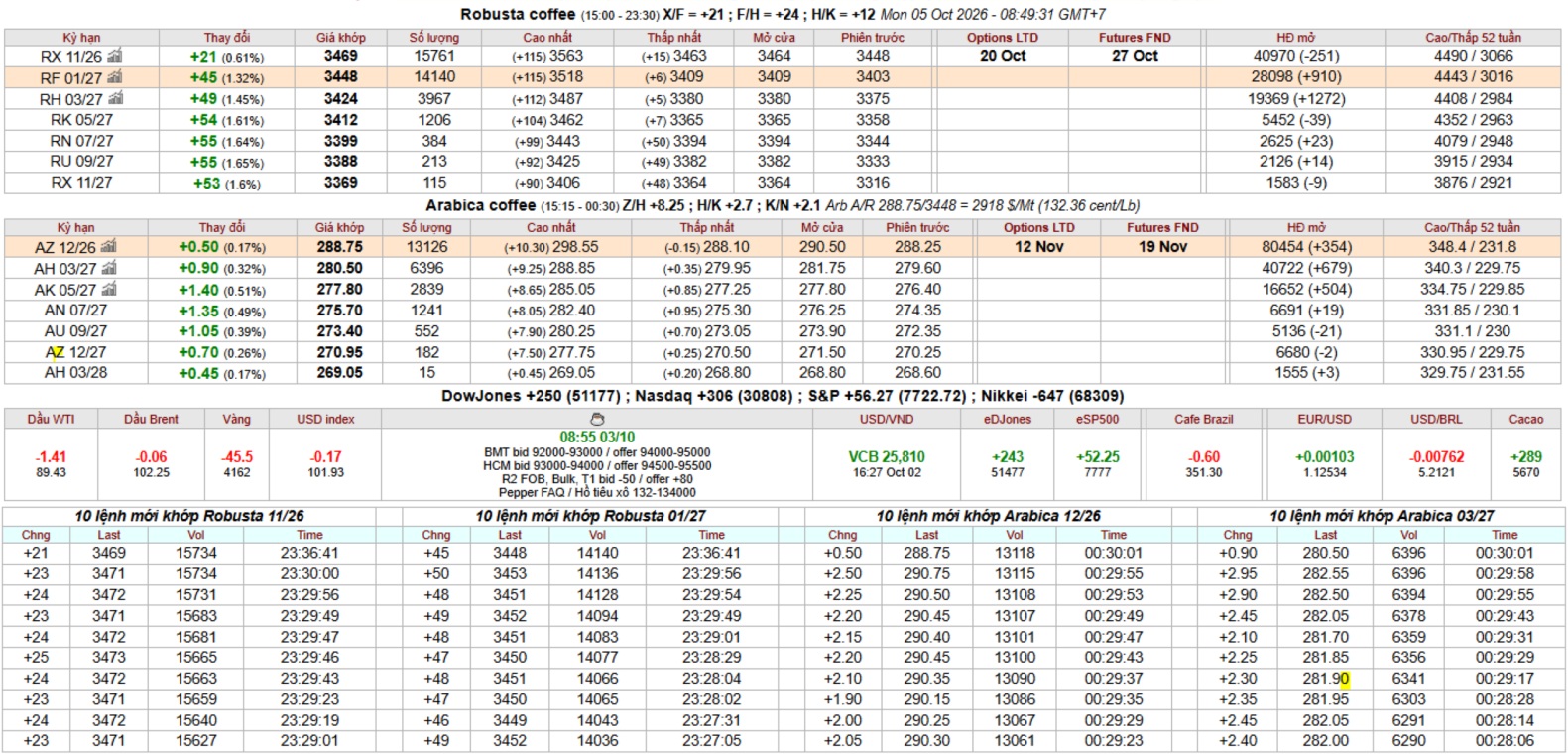Click the AH 03/28 contract label
This screenshot has width=1568, height=756.
coord(75,373)
